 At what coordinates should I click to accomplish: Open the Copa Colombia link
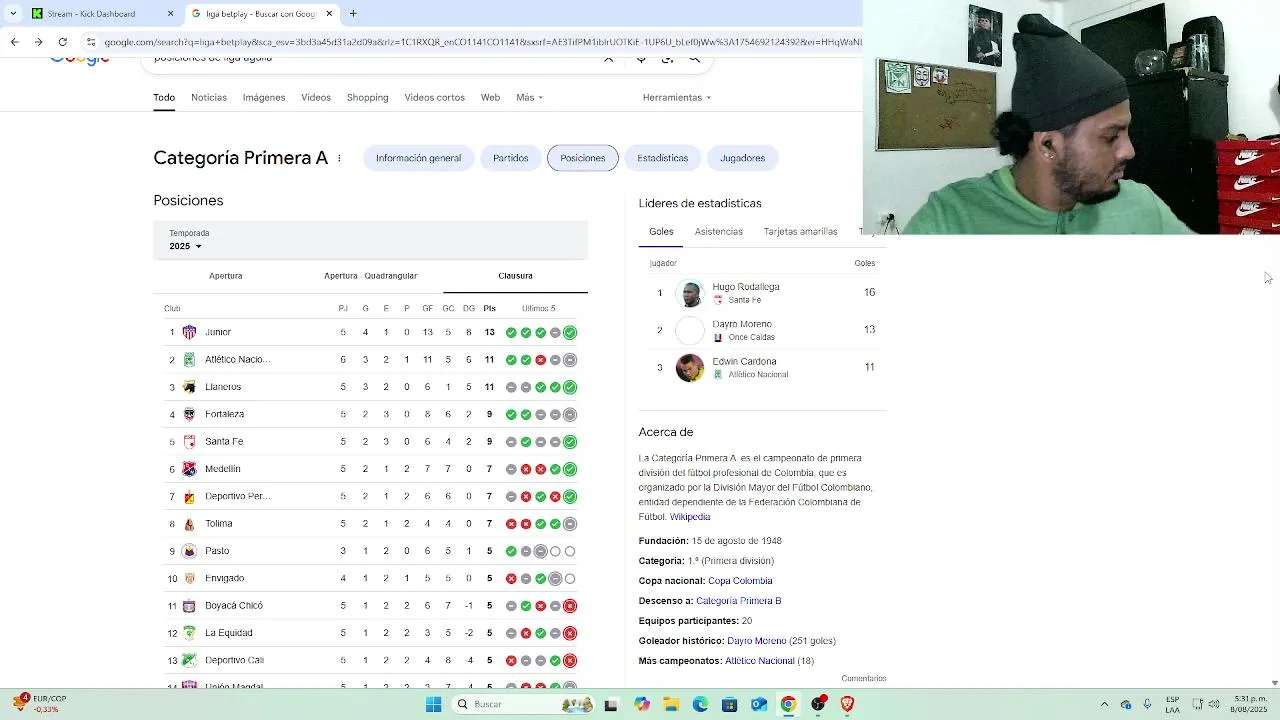pyautogui.click(x=740, y=581)
